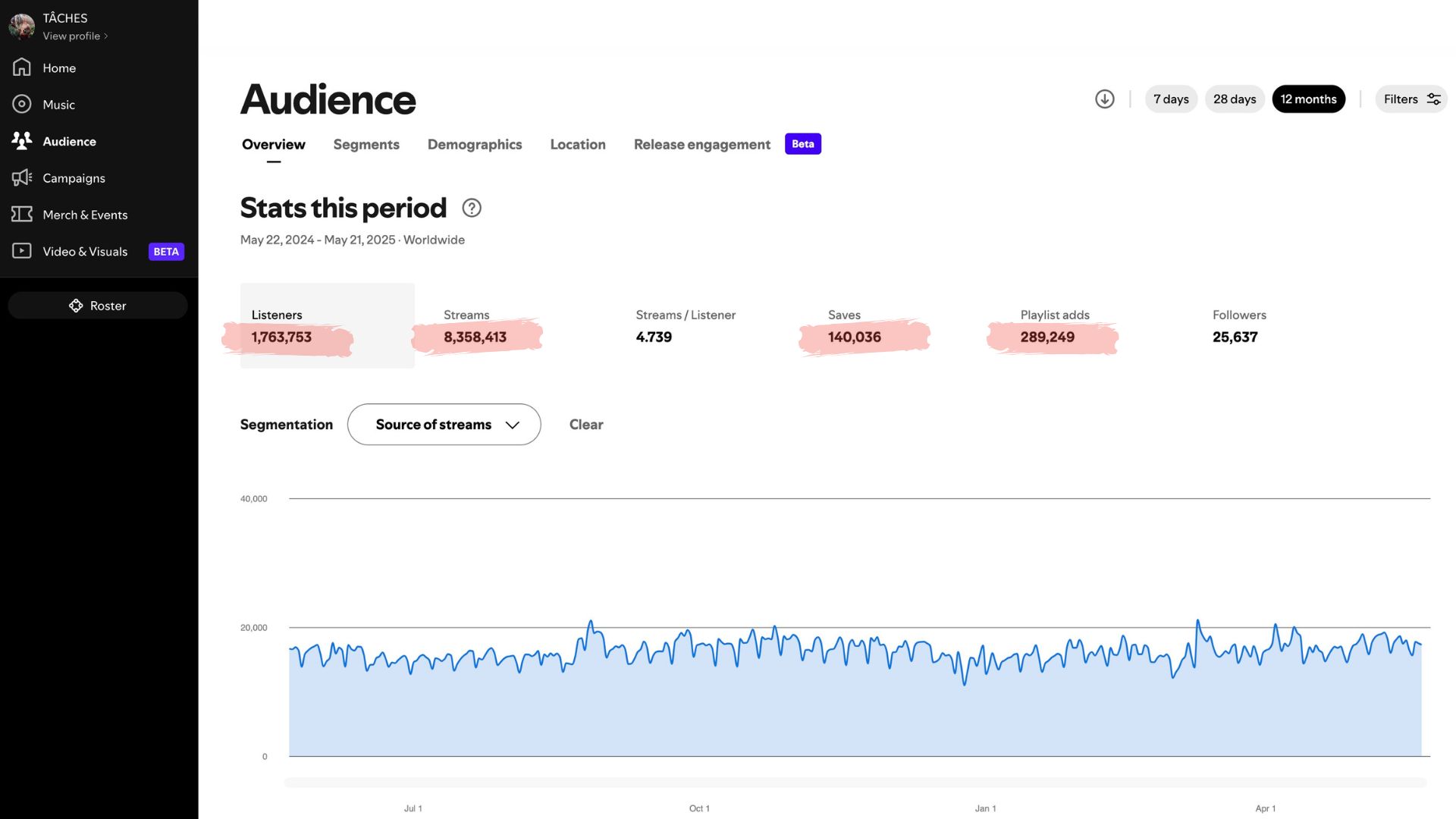Click the Roster diamond icon

[76, 306]
